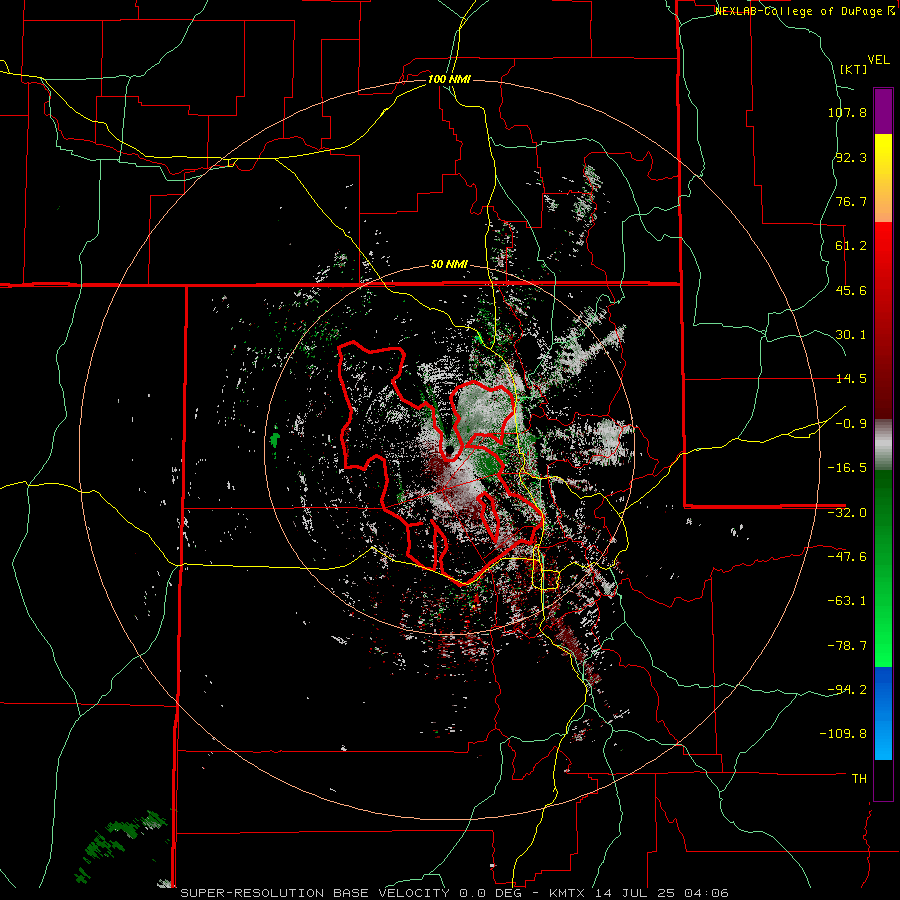The width and height of the screenshot is (900, 900).
Task: Click the 92.3 velocity scale value
Action: (x=851, y=157)
